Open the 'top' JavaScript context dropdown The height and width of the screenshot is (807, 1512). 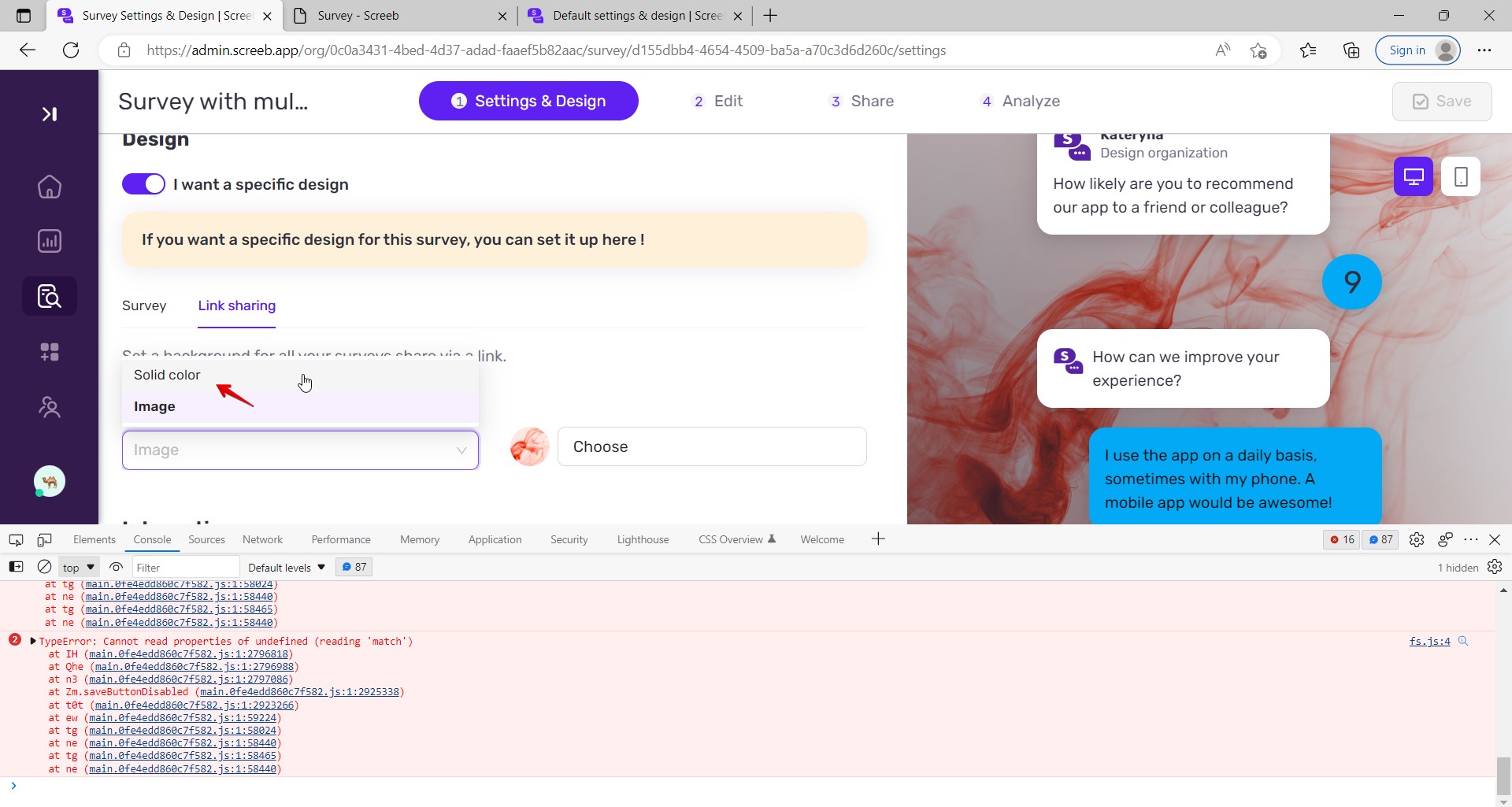(x=79, y=567)
